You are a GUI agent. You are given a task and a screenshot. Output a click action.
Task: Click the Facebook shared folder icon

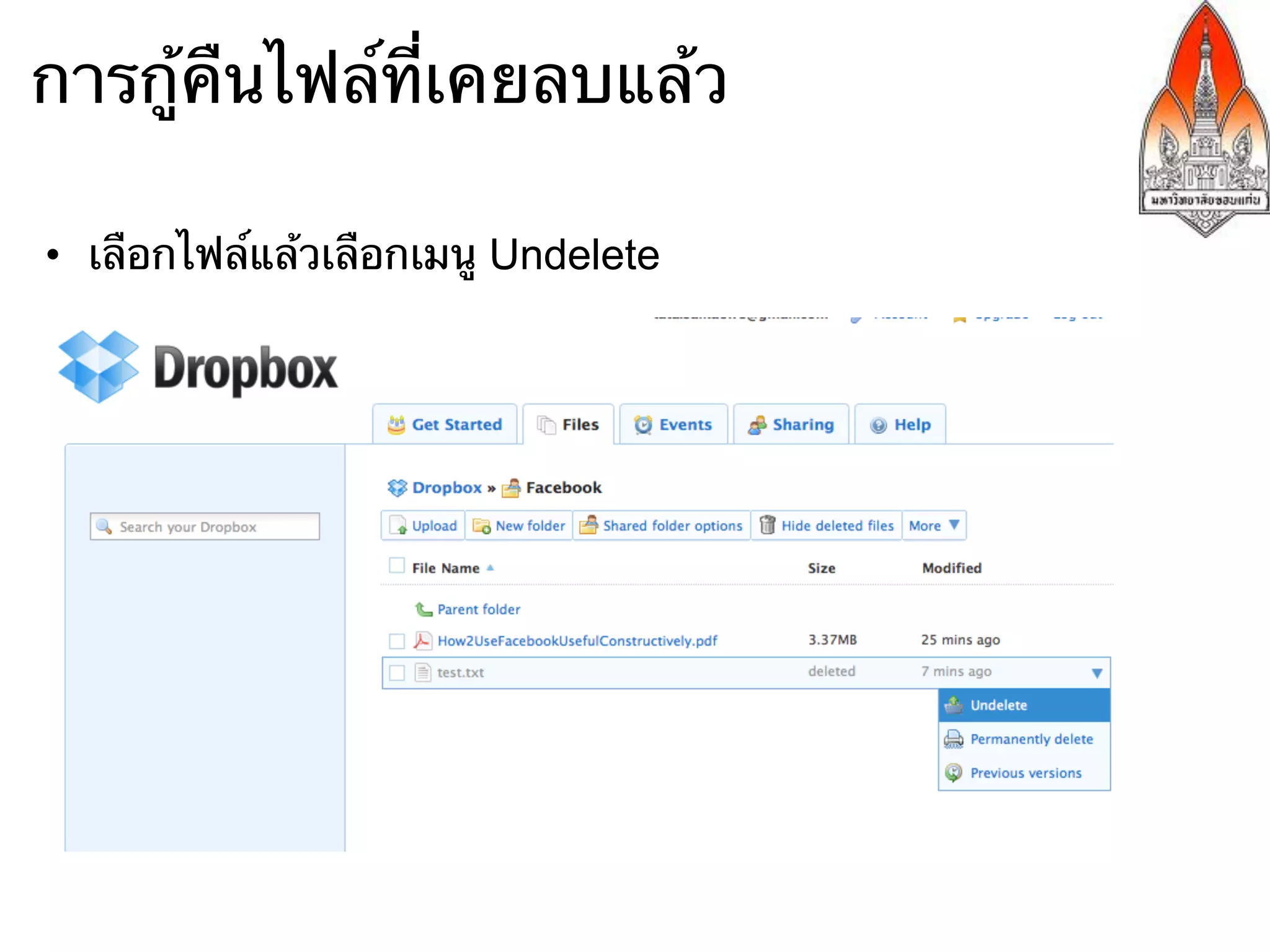click(511, 488)
